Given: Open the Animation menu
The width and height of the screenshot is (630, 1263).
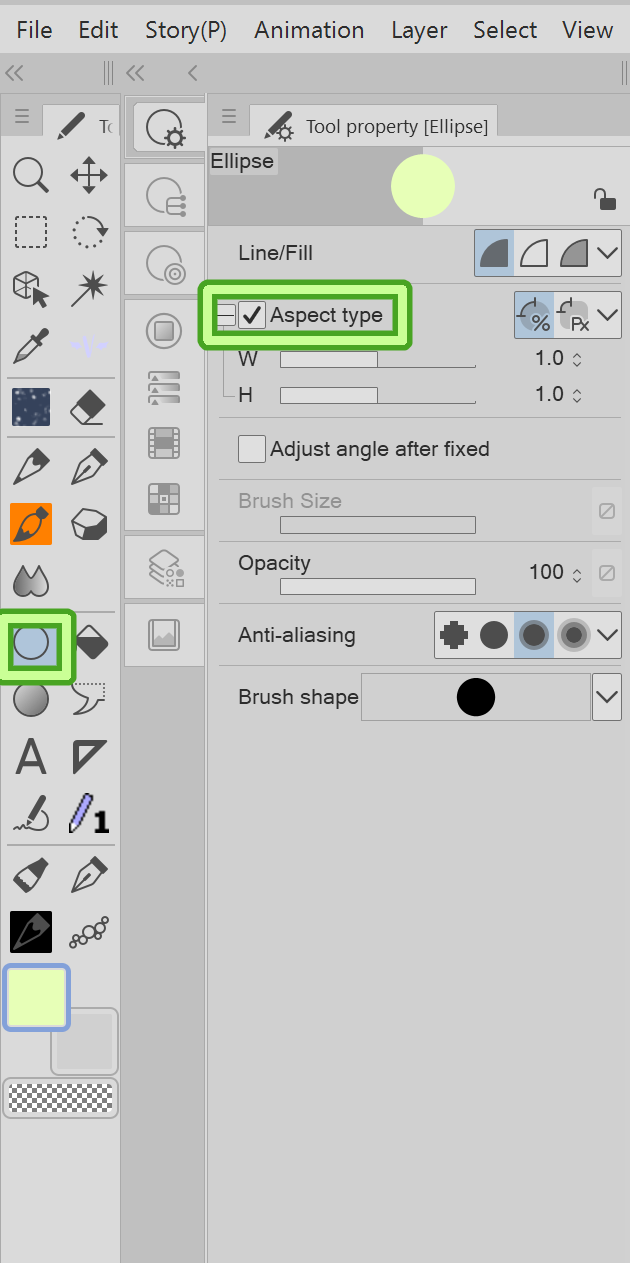Looking at the screenshot, I should [309, 30].
